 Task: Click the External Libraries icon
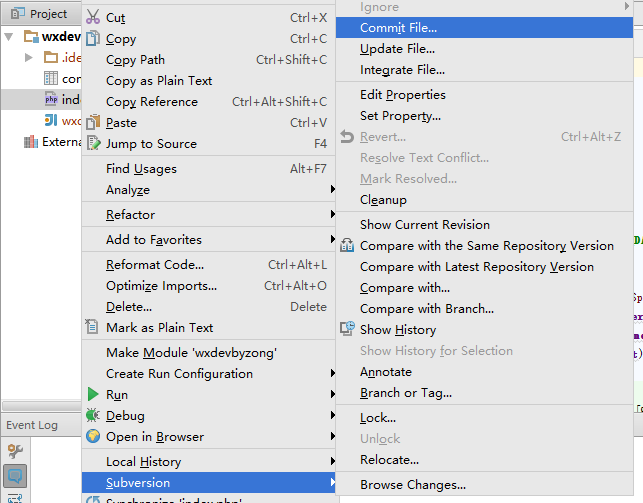click(x=31, y=142)
